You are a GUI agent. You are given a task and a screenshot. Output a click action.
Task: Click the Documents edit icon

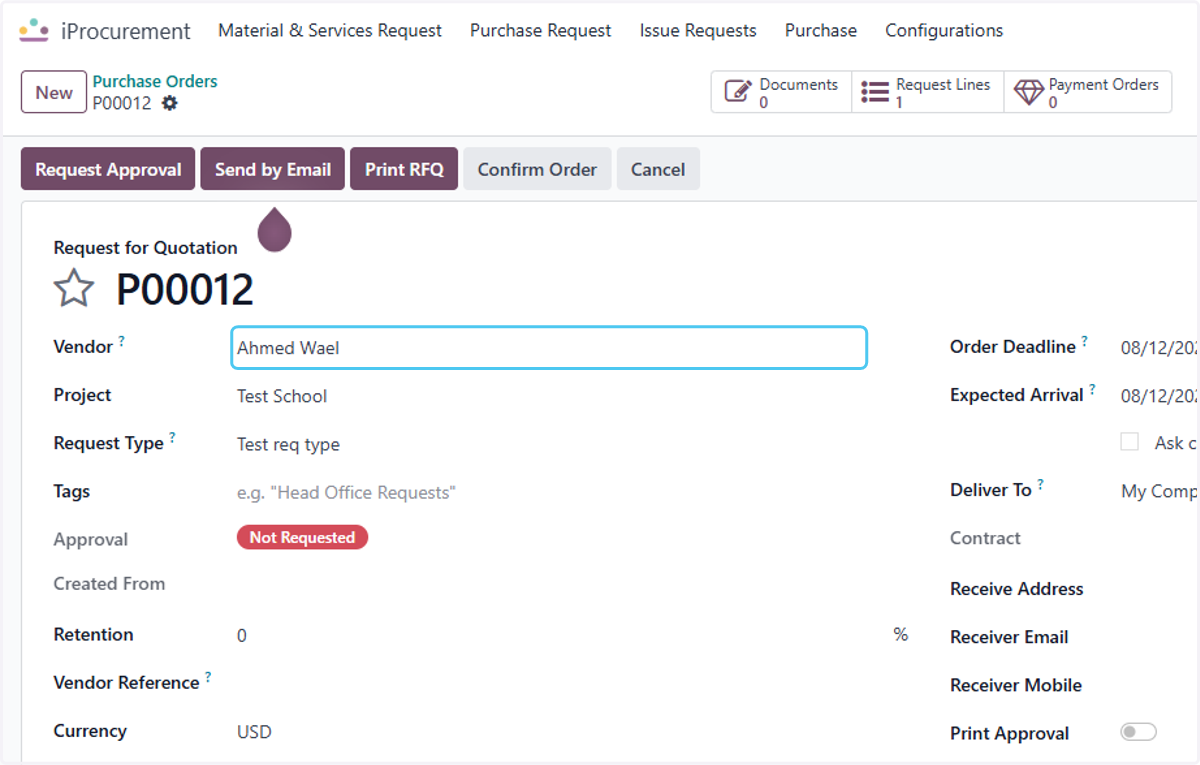(x=737, y=92)
